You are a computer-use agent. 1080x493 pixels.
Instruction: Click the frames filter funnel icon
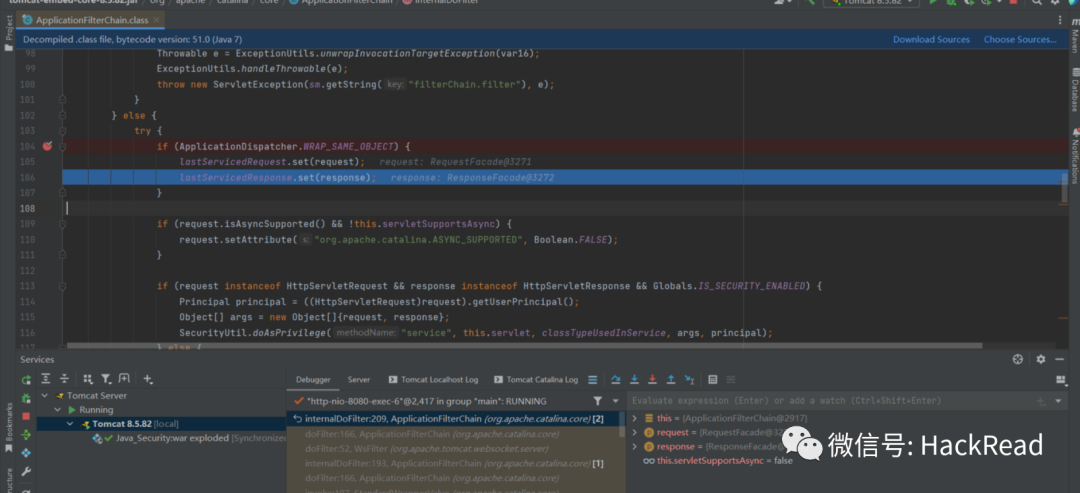point(598,401)
